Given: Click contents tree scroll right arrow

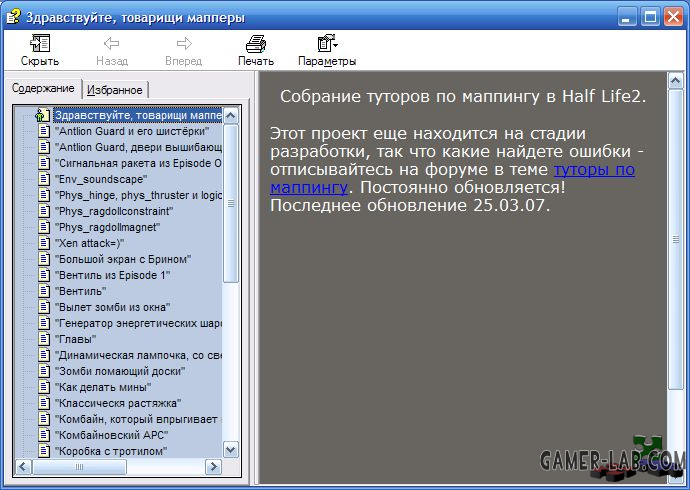Looking at the screenshot, I should [214, 467].
